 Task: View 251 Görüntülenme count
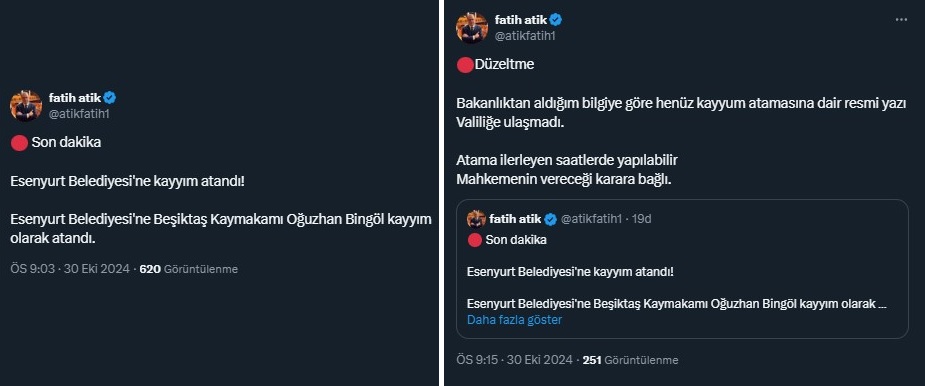click(x=631, y=360)
